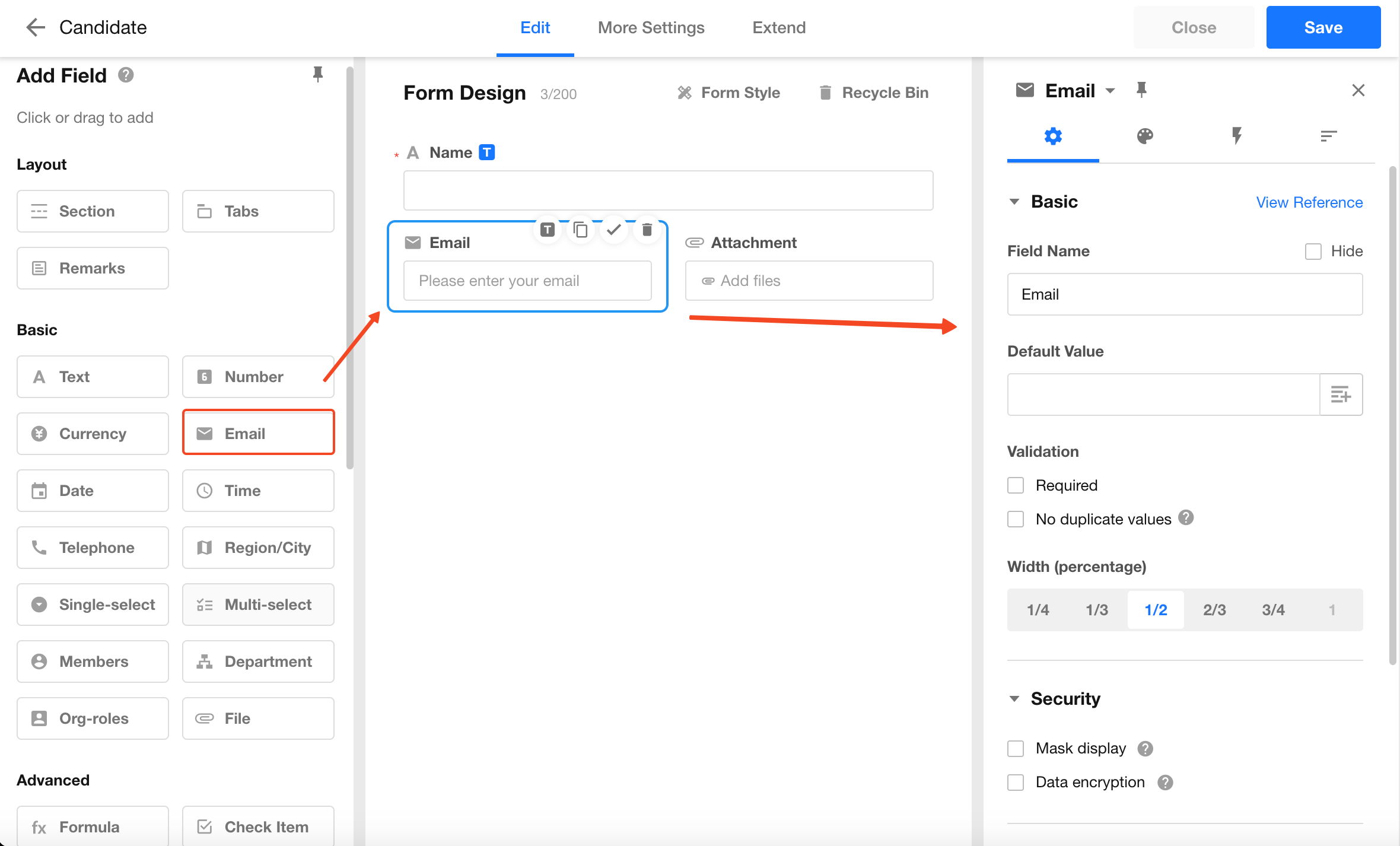Open the Extend tab
This screenshot has width=1400, height=846.
pos(779,27)
